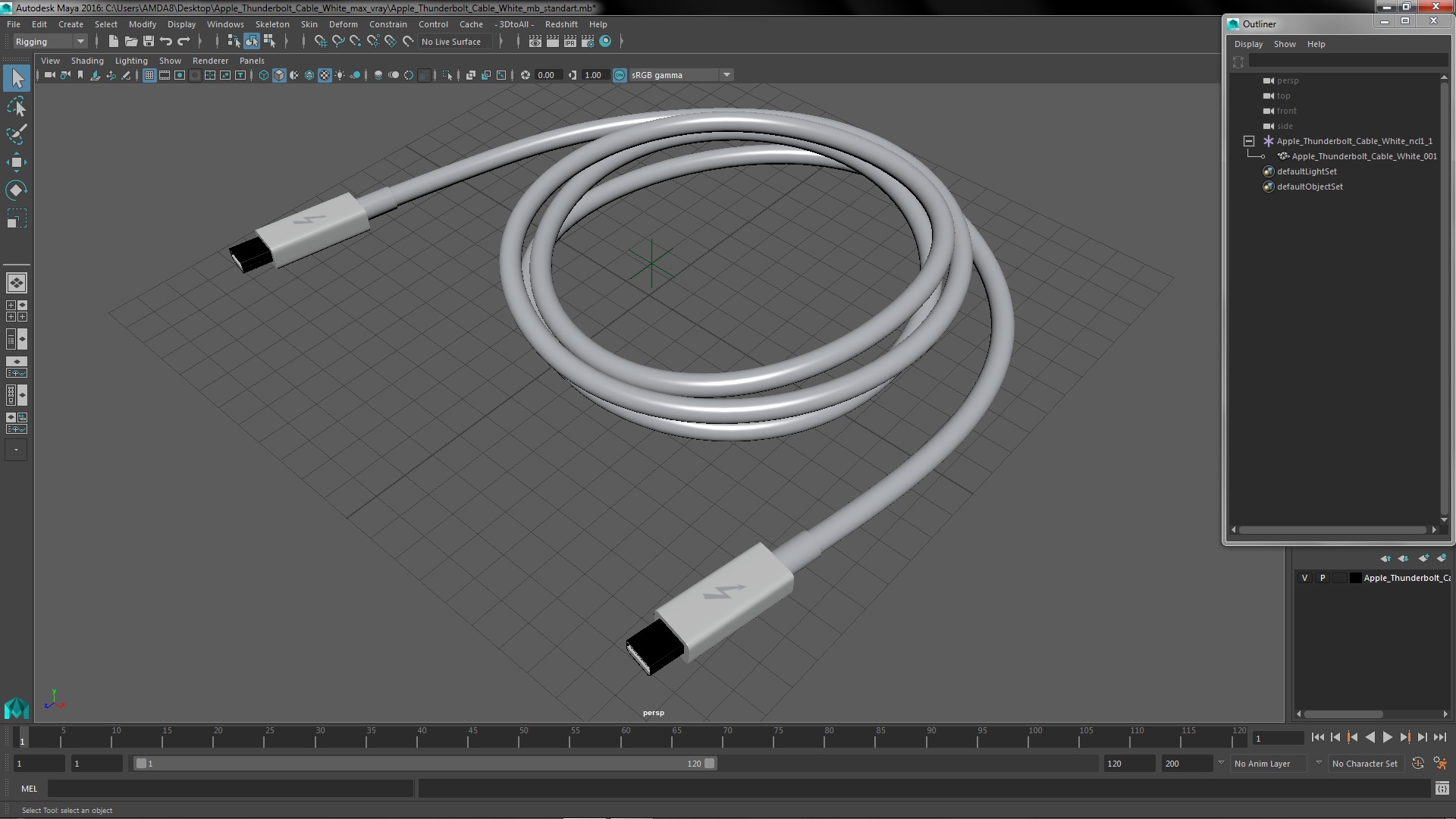Enable Snap to curves magnet icon

coord(338,42)
